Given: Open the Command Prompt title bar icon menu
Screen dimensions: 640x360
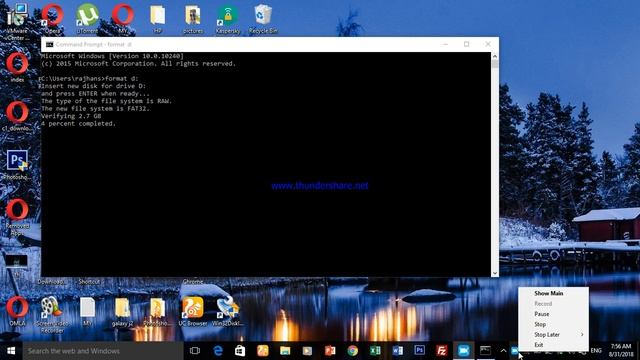Looking at the screenshot, I should [49, 44].
